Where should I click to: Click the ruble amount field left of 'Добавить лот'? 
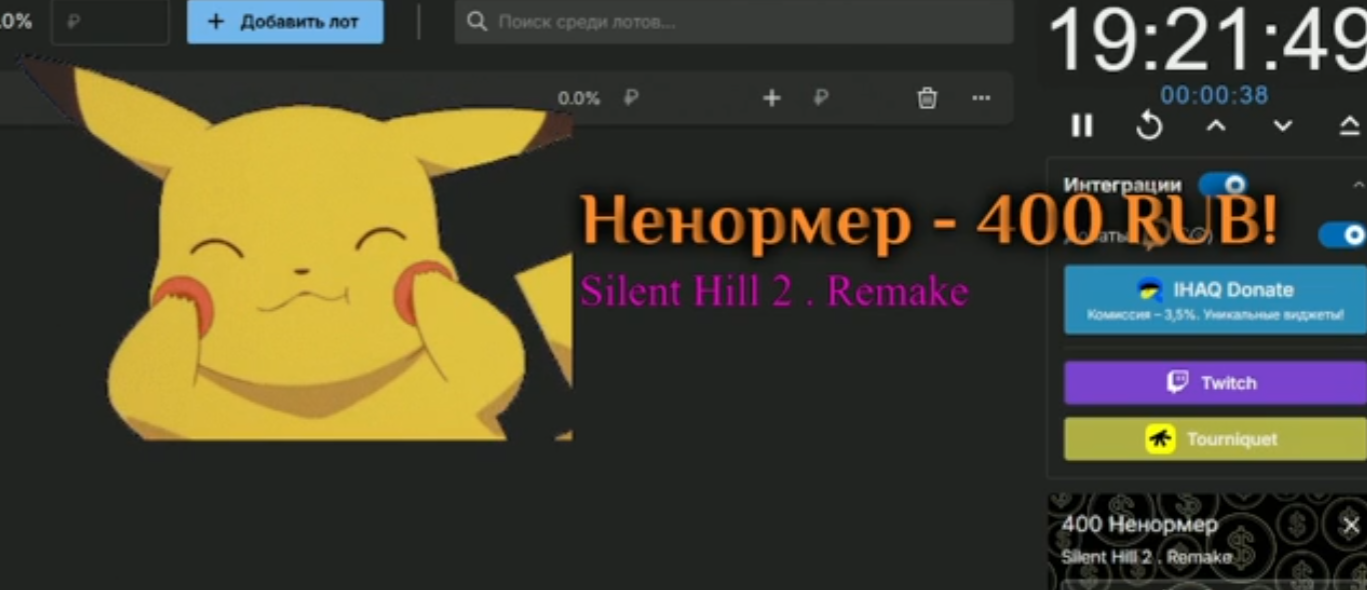tap(110, 22)
